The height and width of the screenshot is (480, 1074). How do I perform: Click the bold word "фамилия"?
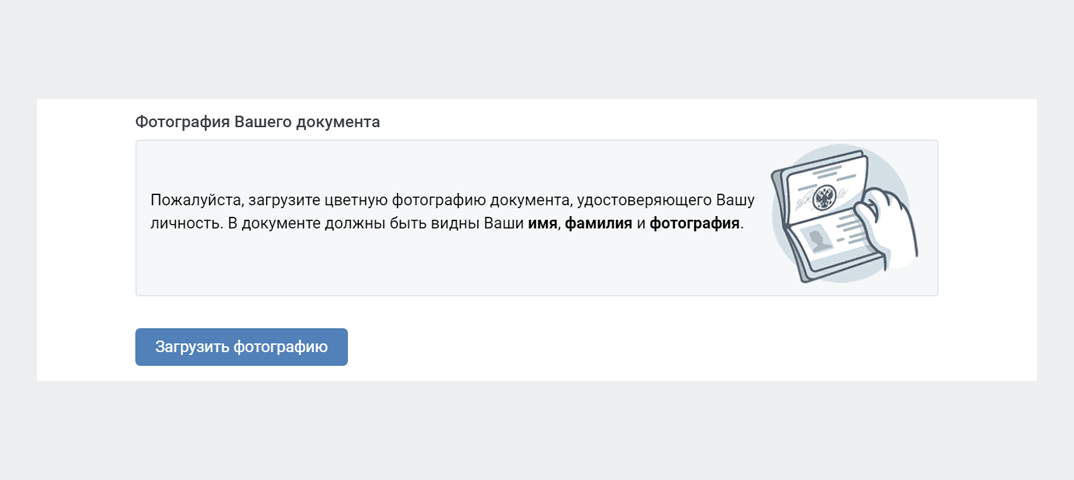point(598,223)
